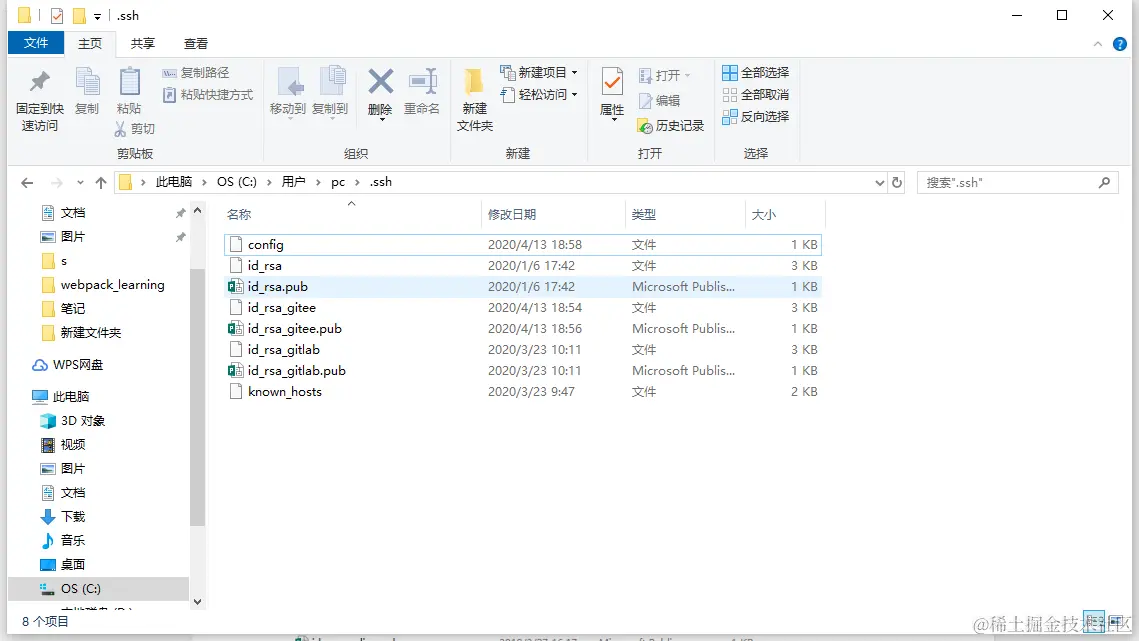This screenshot has width=1139, height=641.
Task: Select the config file
Action: coord(523,245)
